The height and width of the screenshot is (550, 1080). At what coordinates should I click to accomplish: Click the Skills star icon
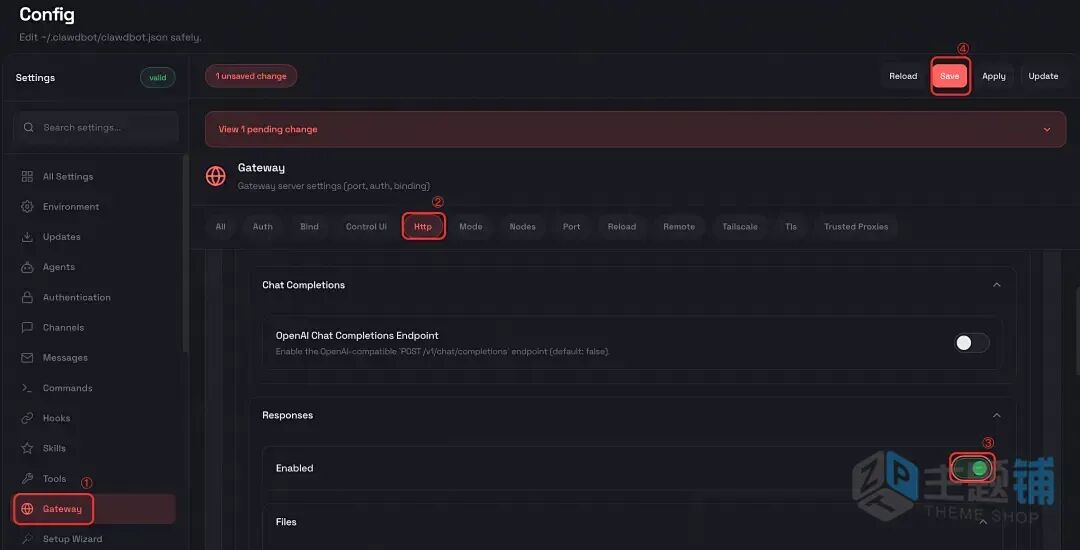[27, 448]
